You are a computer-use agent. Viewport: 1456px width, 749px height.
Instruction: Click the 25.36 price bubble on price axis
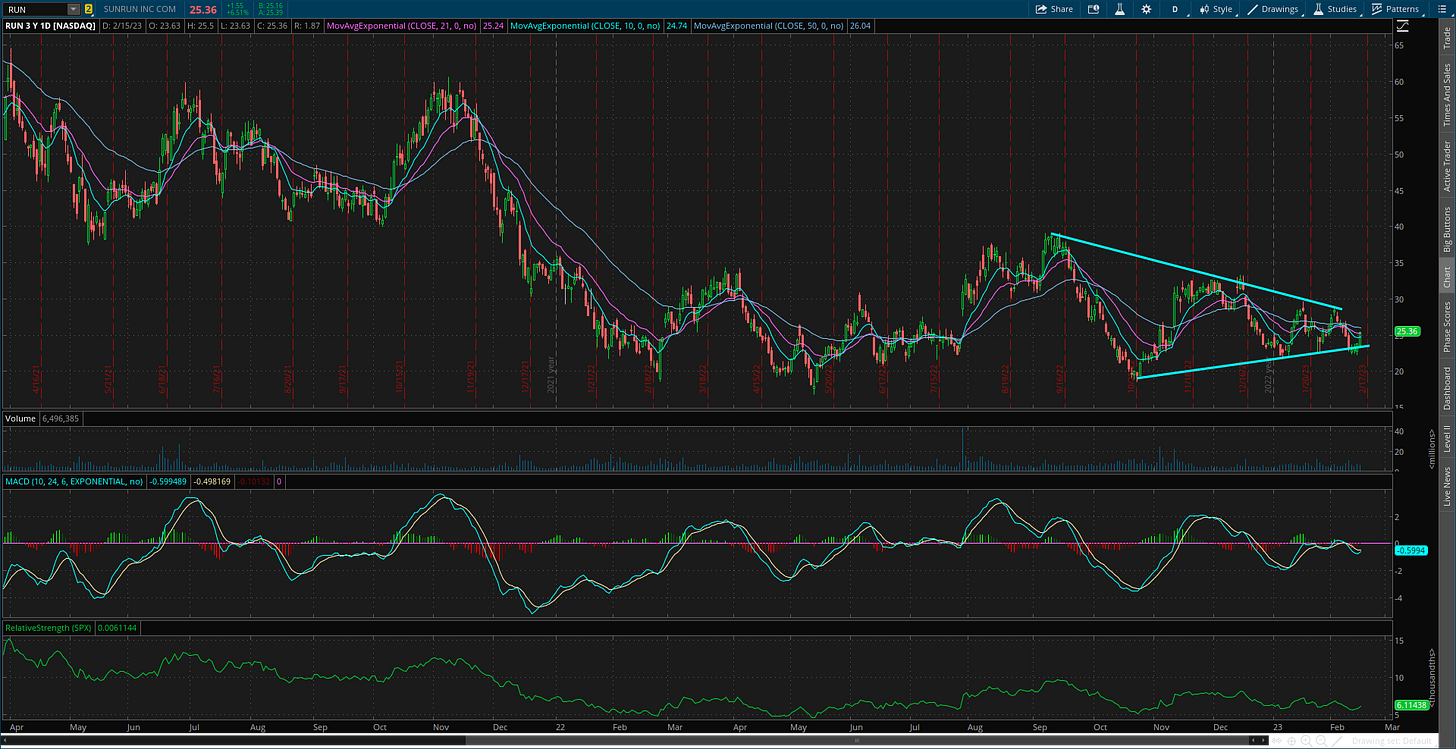(x=1407, y=331)
